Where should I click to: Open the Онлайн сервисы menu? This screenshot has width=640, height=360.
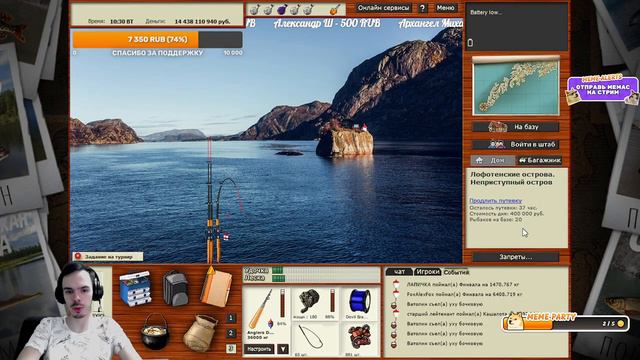(x=383, y=8)
